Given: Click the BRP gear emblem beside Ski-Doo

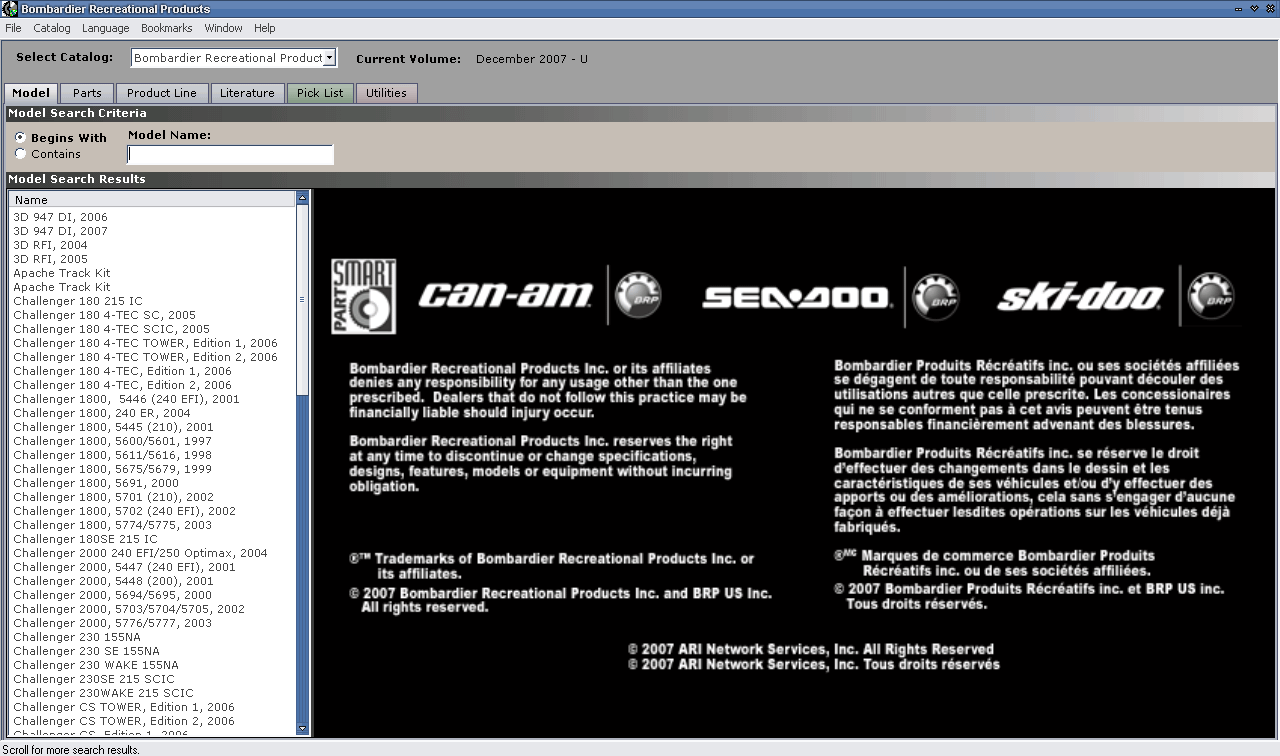Looking at the screenshot, I should tap(1210, 297).
